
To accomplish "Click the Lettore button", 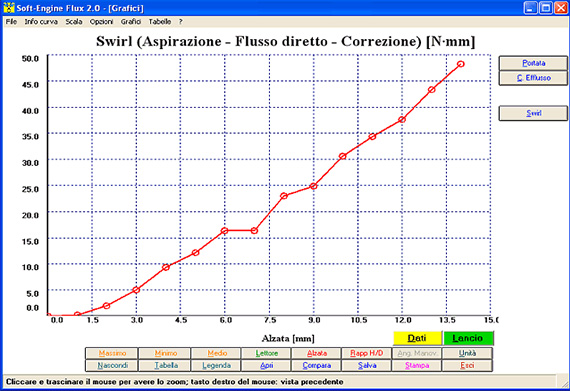I will (x=266, y=353).
